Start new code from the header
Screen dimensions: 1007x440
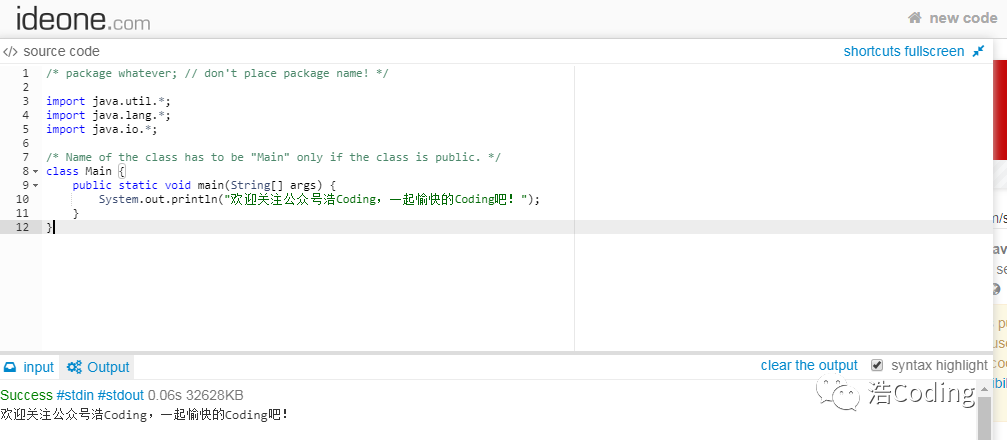pyautogui.click(x=962, y=18)
